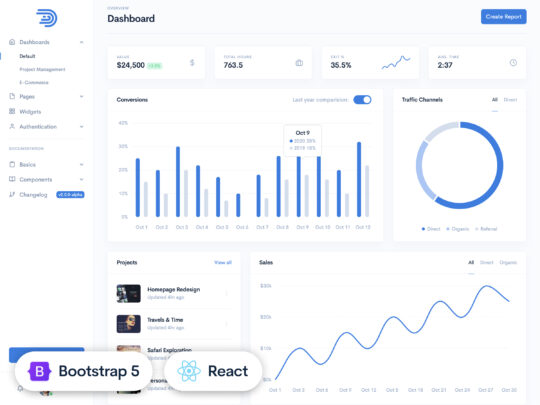Click the briefcase icon on the 763.5 card
This screenshot has width=540, height=405.
click(299, 63)
